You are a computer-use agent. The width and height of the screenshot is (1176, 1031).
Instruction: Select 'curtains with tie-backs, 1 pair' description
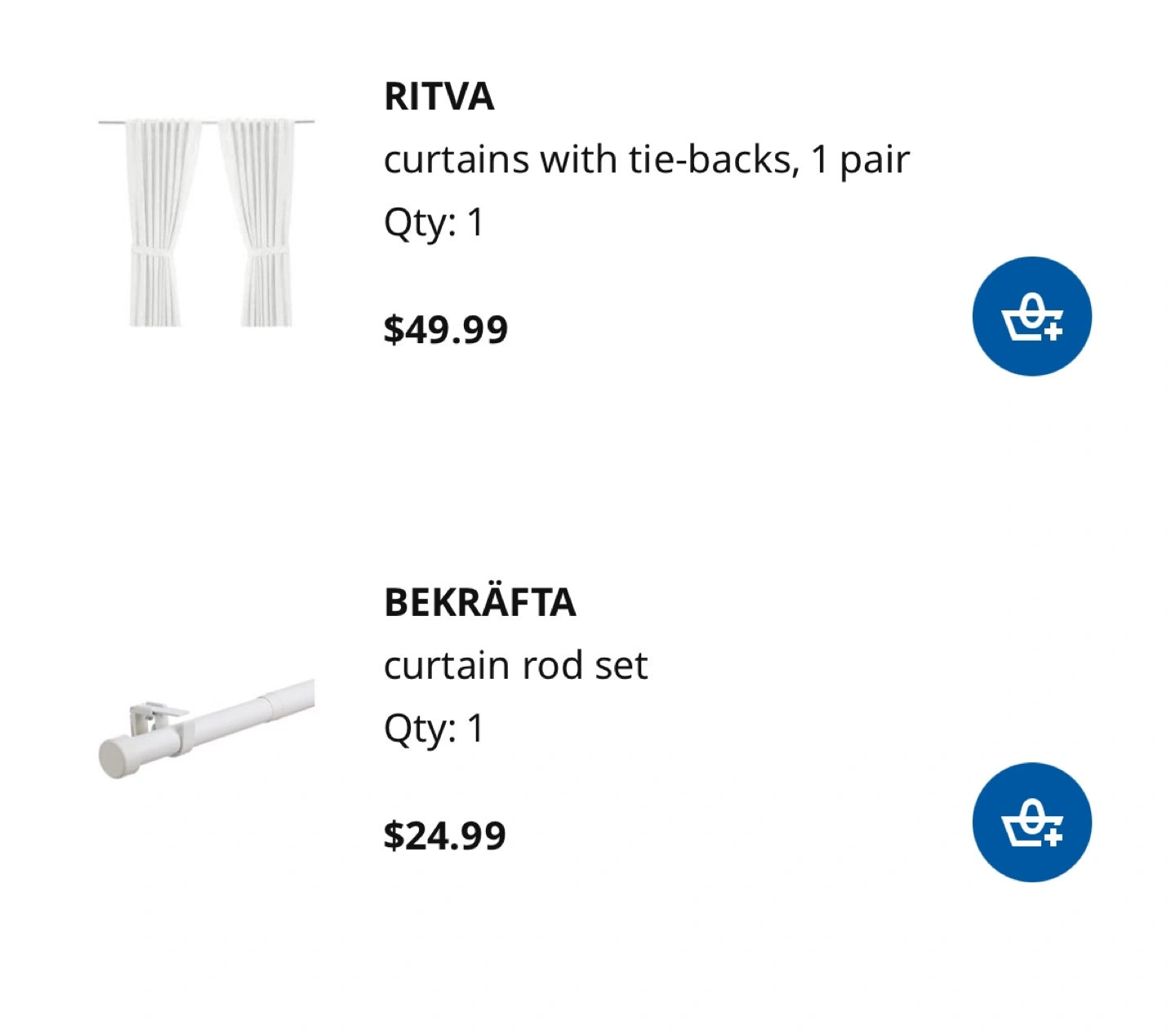click(x=646, y=159)
